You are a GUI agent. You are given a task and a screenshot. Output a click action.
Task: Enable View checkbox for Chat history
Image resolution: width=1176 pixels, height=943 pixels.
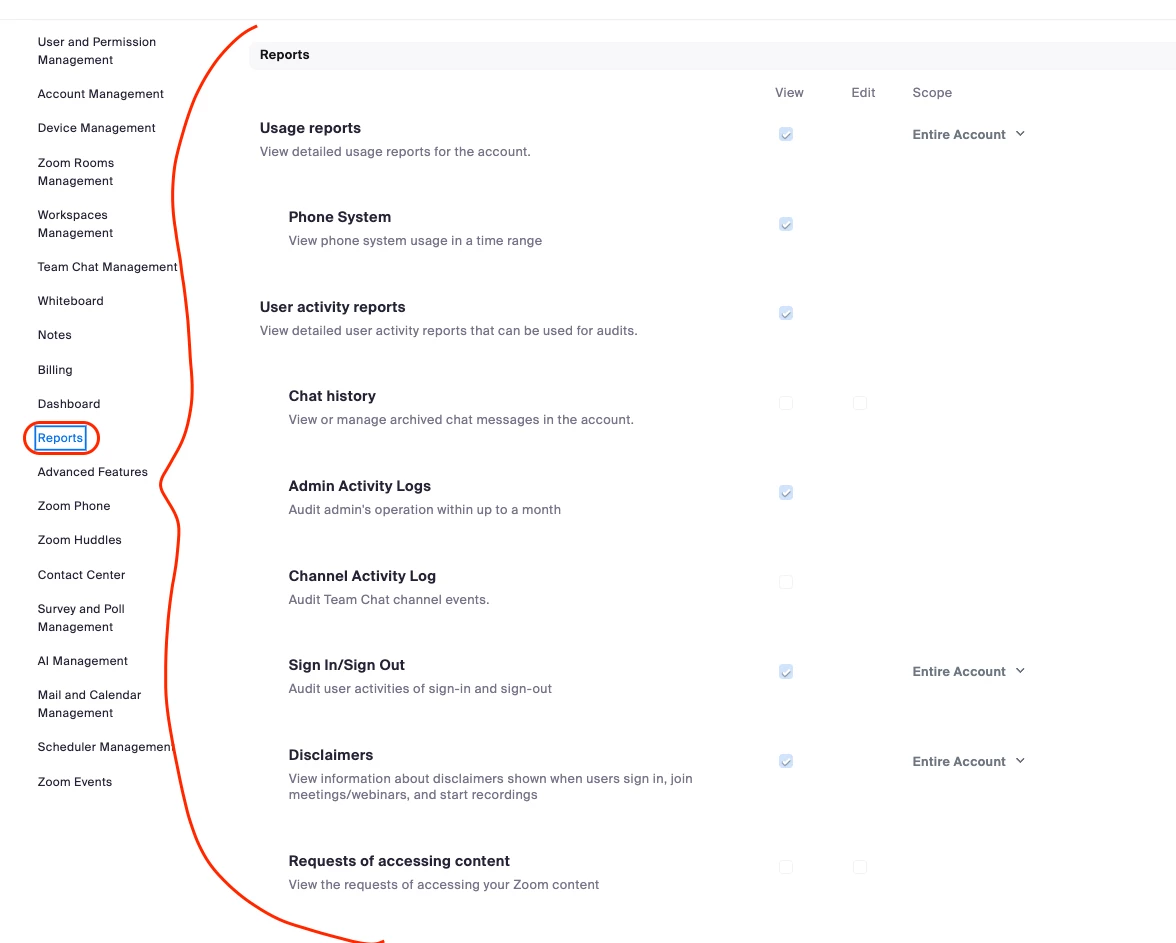(x=786, y=403)
